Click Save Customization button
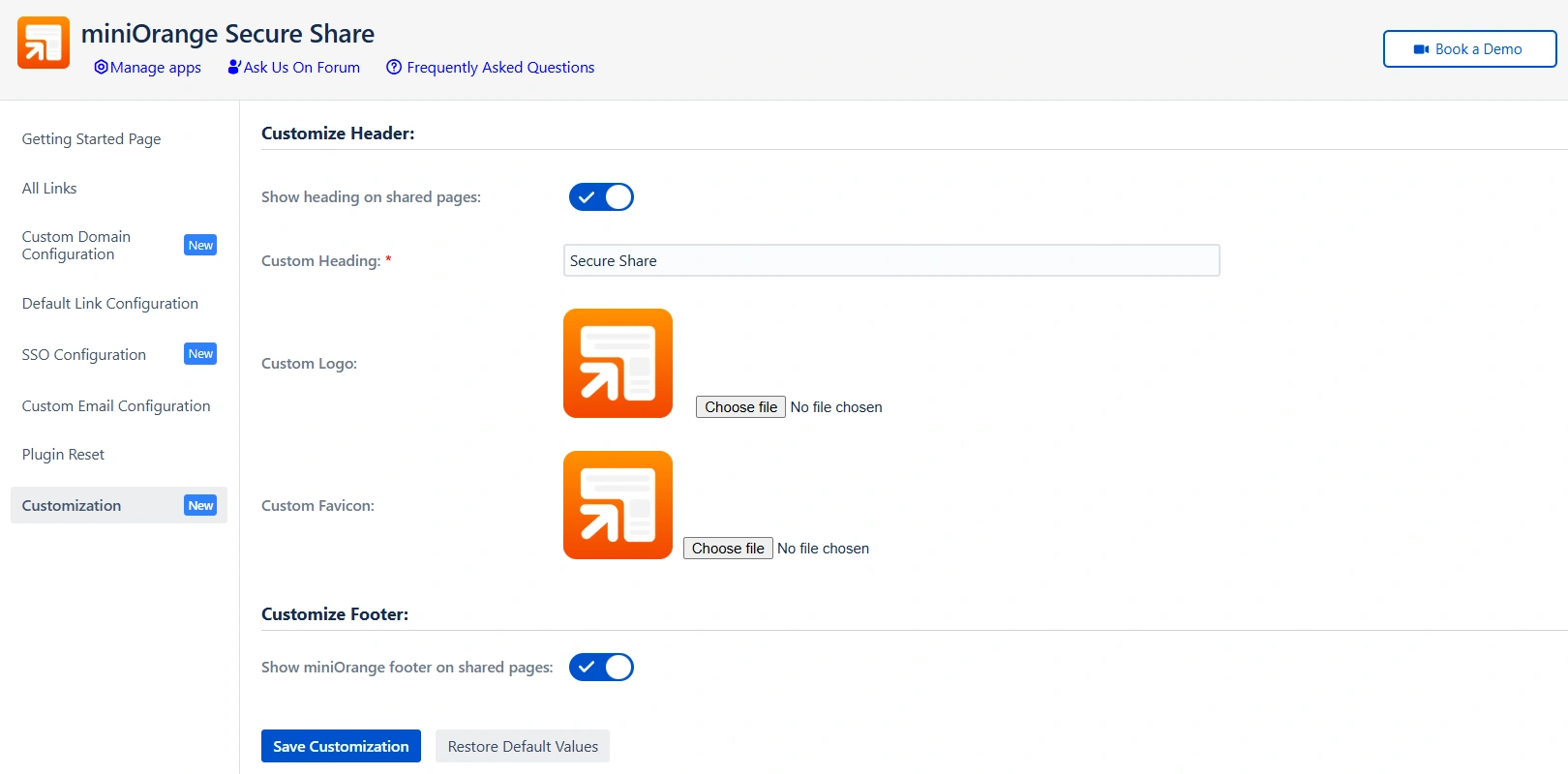Viewport: 1568px width, 774px height. (x=341, y=746)
